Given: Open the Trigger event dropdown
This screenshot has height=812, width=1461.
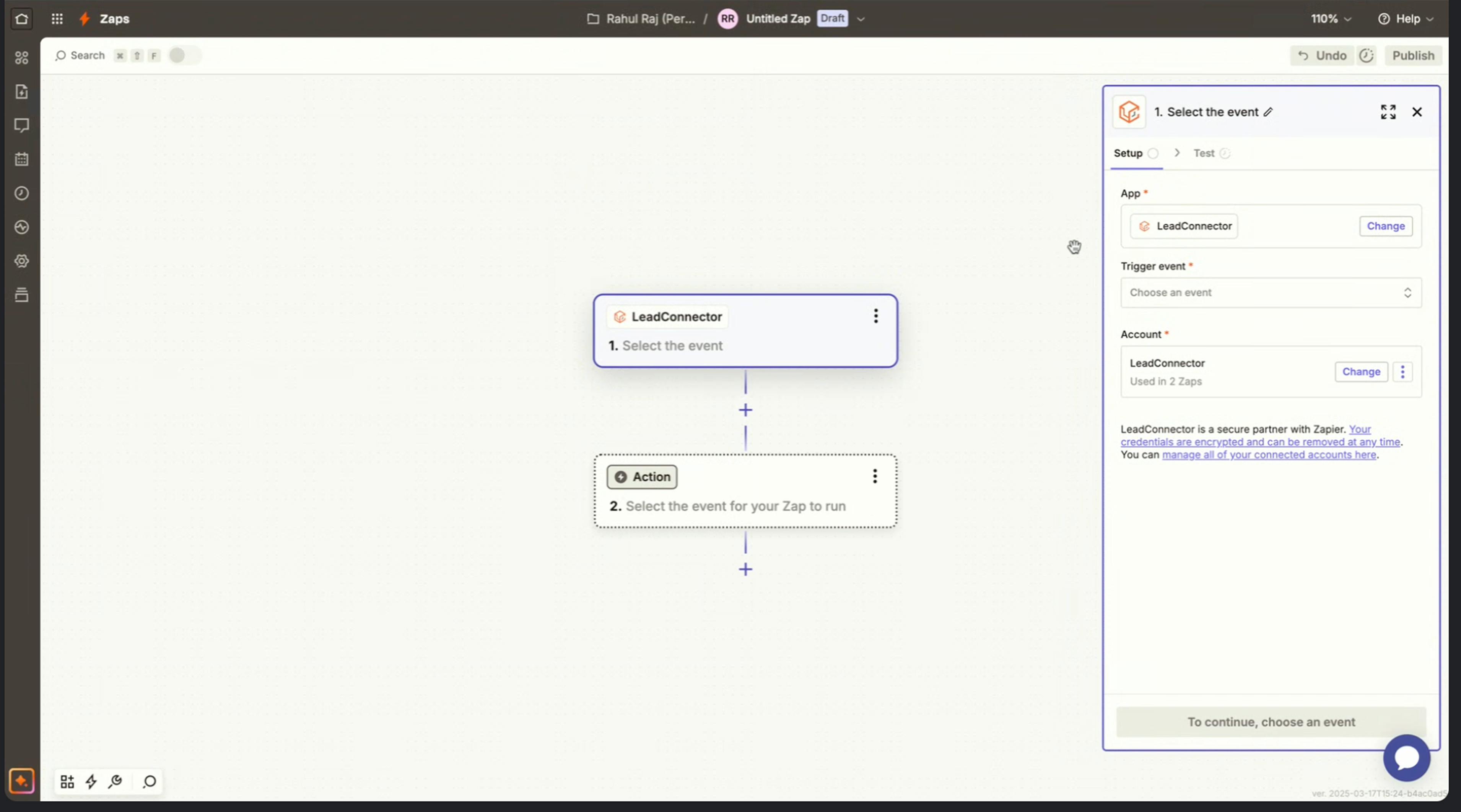Looking at the screenshot, I should coord(1271,292).
